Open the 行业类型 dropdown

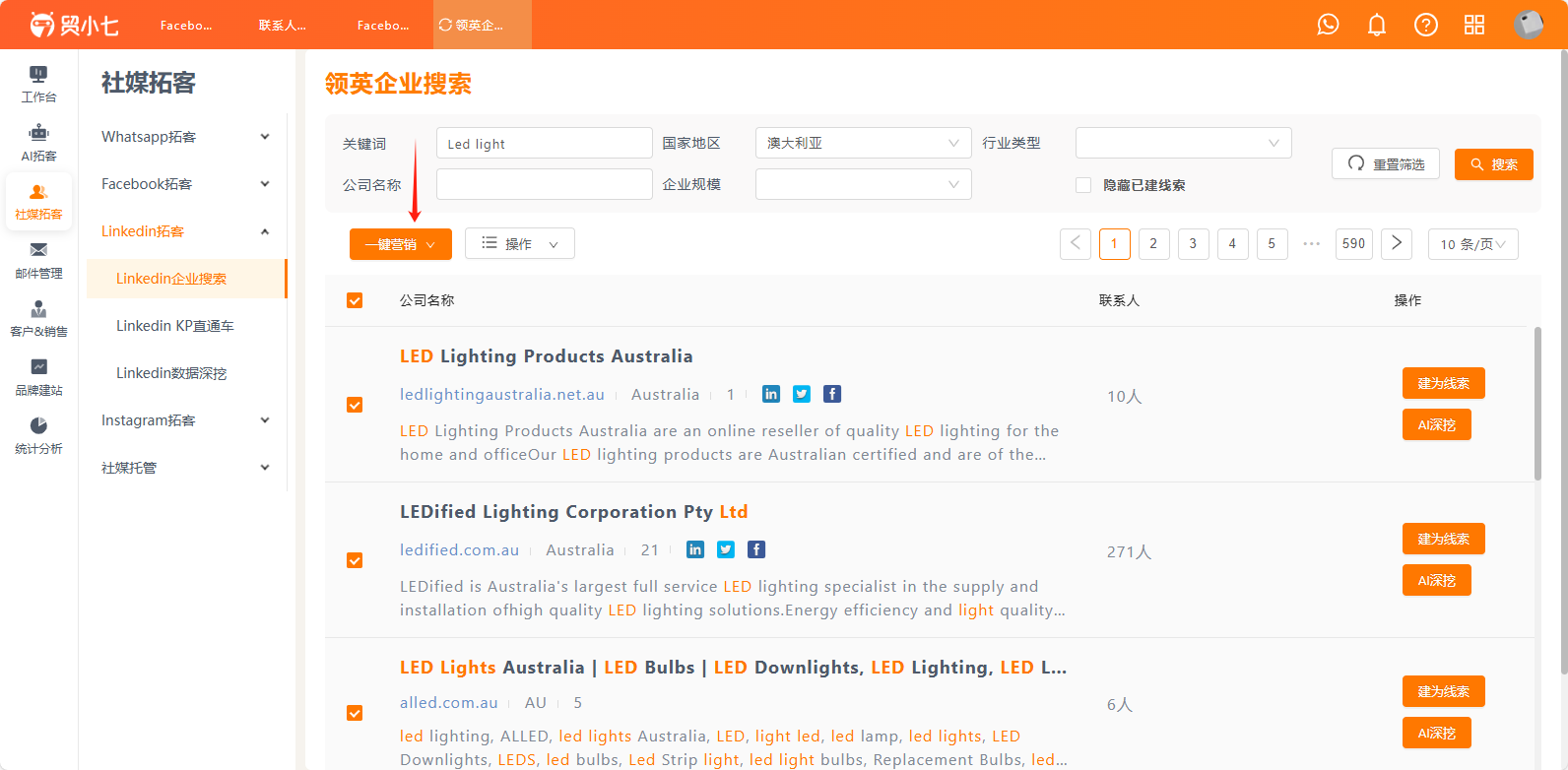click(x=1184, y=143)
